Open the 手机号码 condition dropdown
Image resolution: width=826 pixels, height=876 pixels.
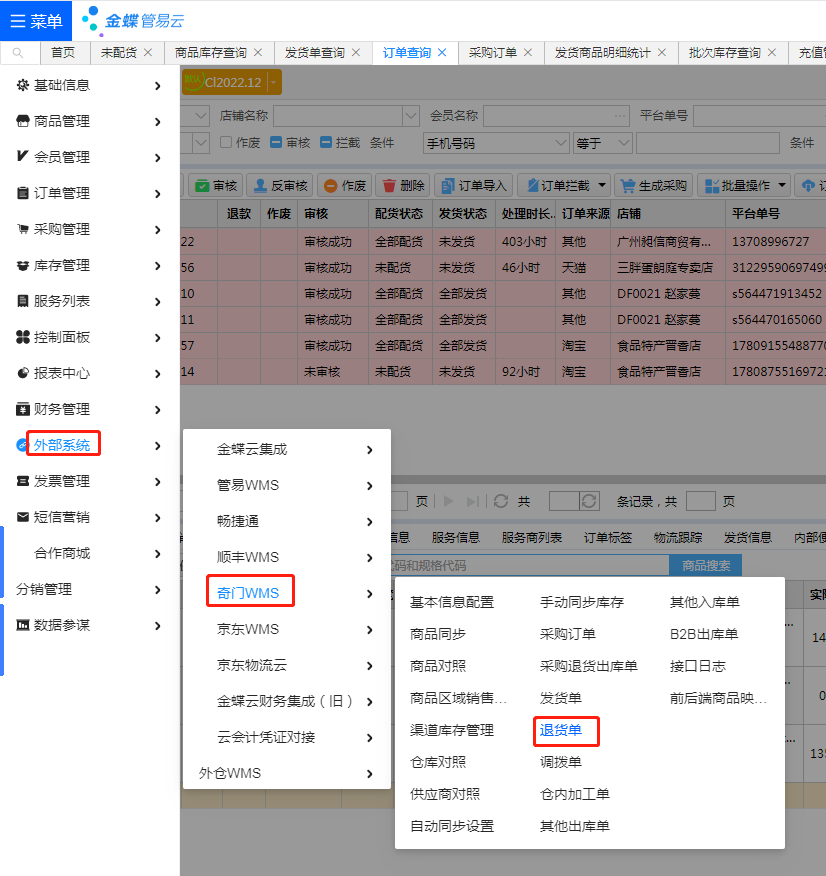pos(497,143)
